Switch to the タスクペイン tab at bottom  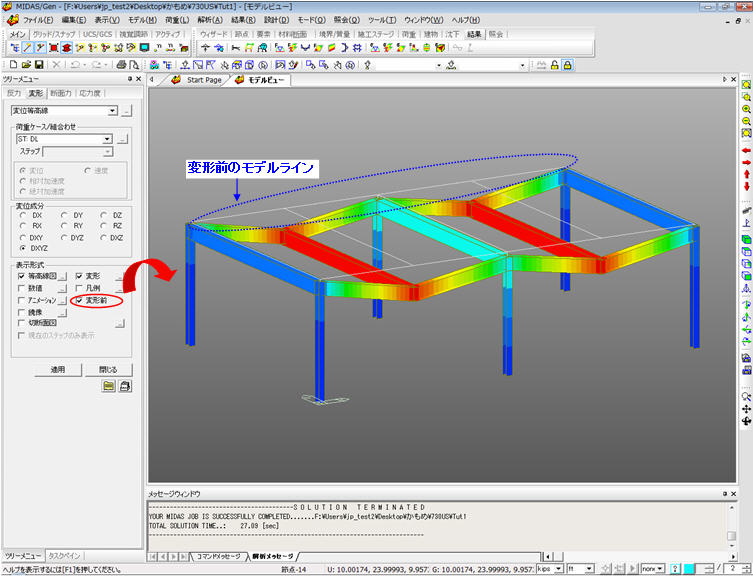point(64,556)
